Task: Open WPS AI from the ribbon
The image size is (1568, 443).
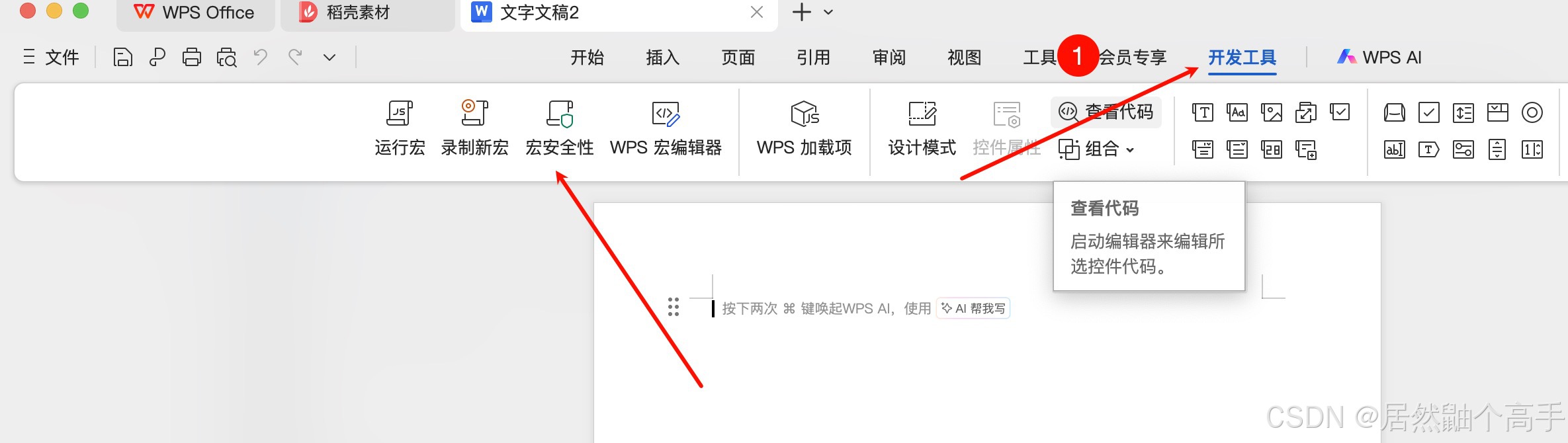Action: [1379, 58]
